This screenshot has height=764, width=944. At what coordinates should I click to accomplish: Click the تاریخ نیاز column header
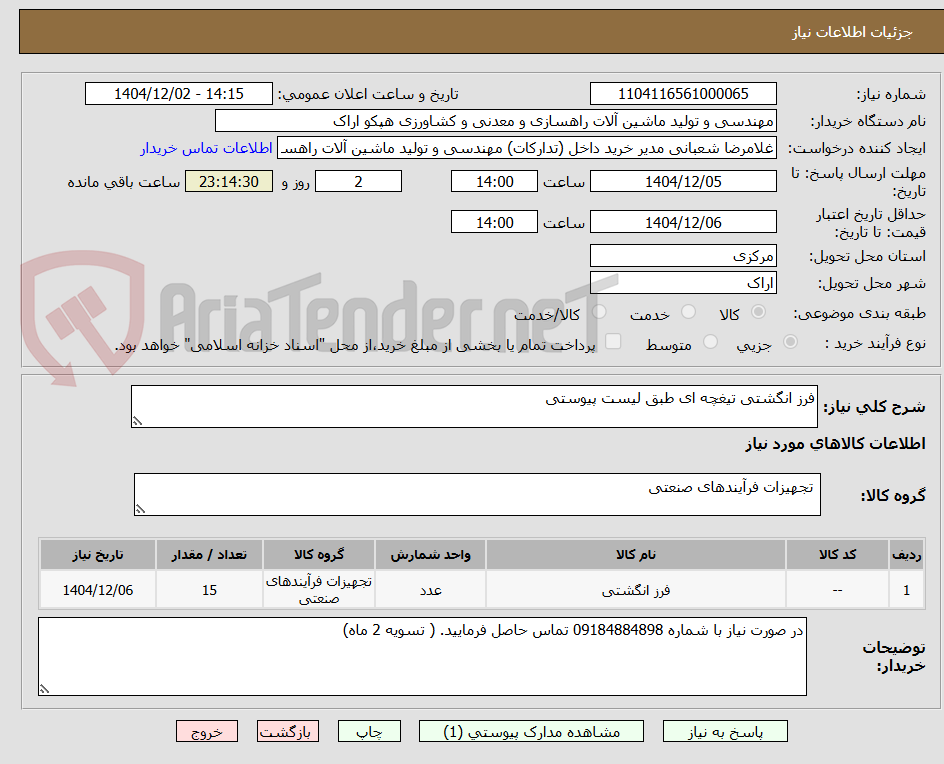(98, 554)
